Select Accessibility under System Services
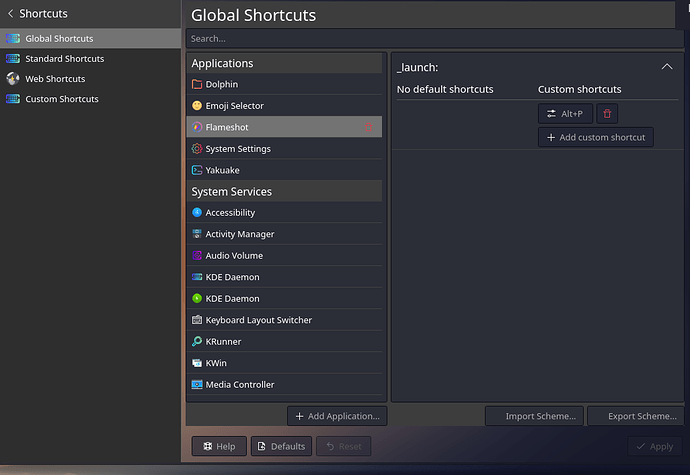 click(284, 213)
